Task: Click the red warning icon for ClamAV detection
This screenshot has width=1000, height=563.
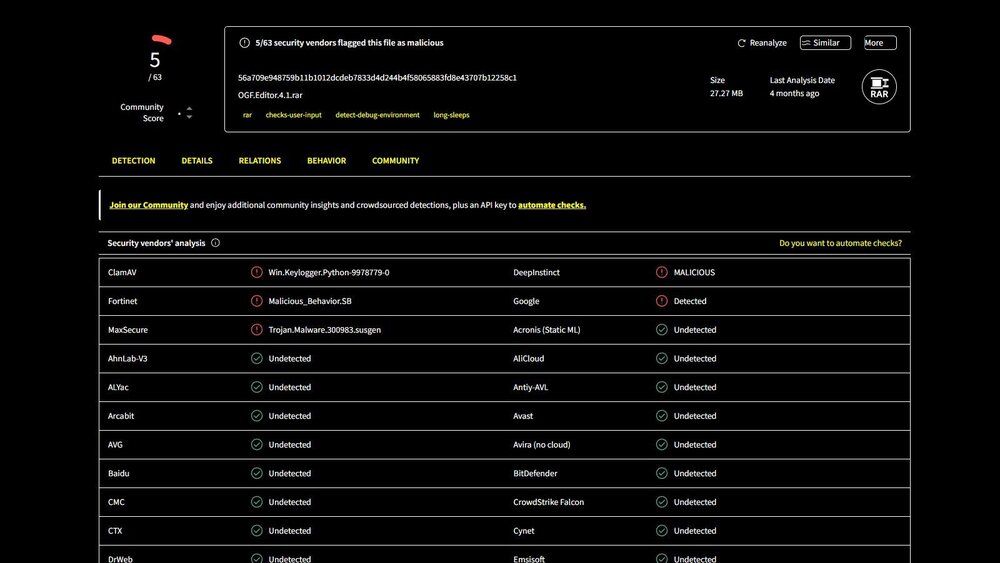Action: (x=257, y=272)
